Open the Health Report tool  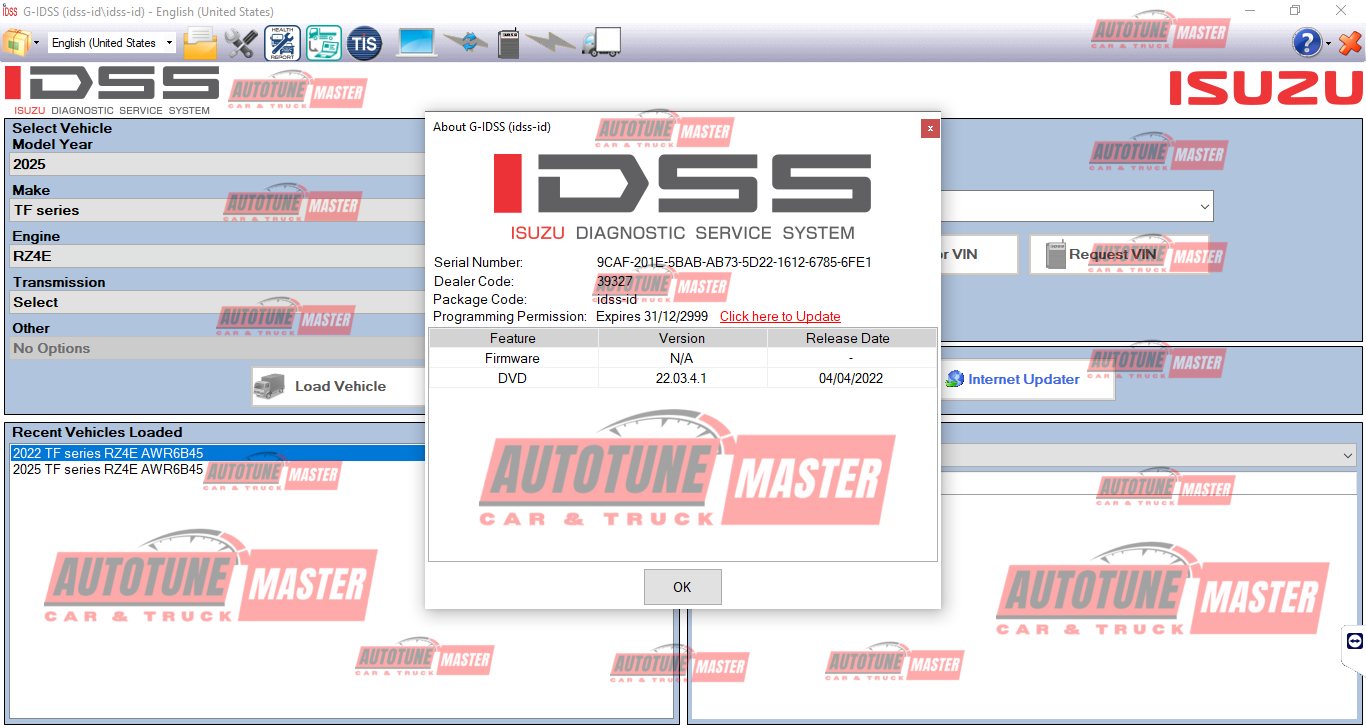point(281,42)
